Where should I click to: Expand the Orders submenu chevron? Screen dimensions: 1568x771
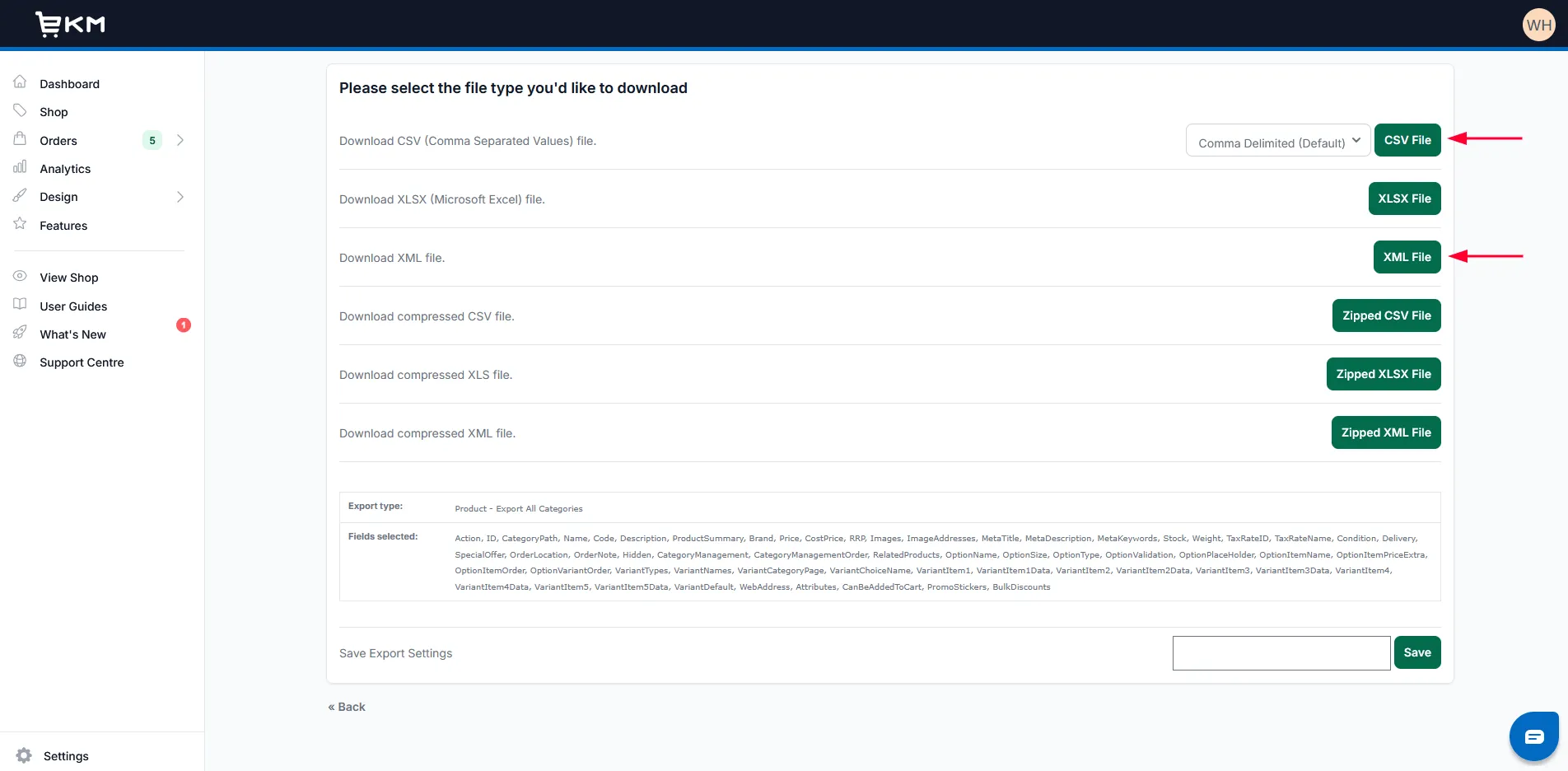coord(180,140)
